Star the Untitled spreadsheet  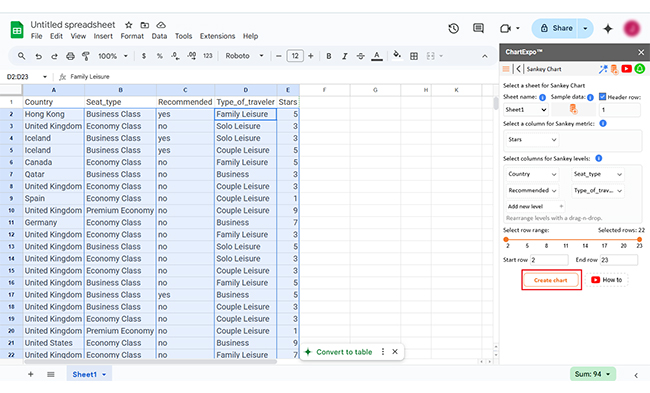(x=129, y=25)
